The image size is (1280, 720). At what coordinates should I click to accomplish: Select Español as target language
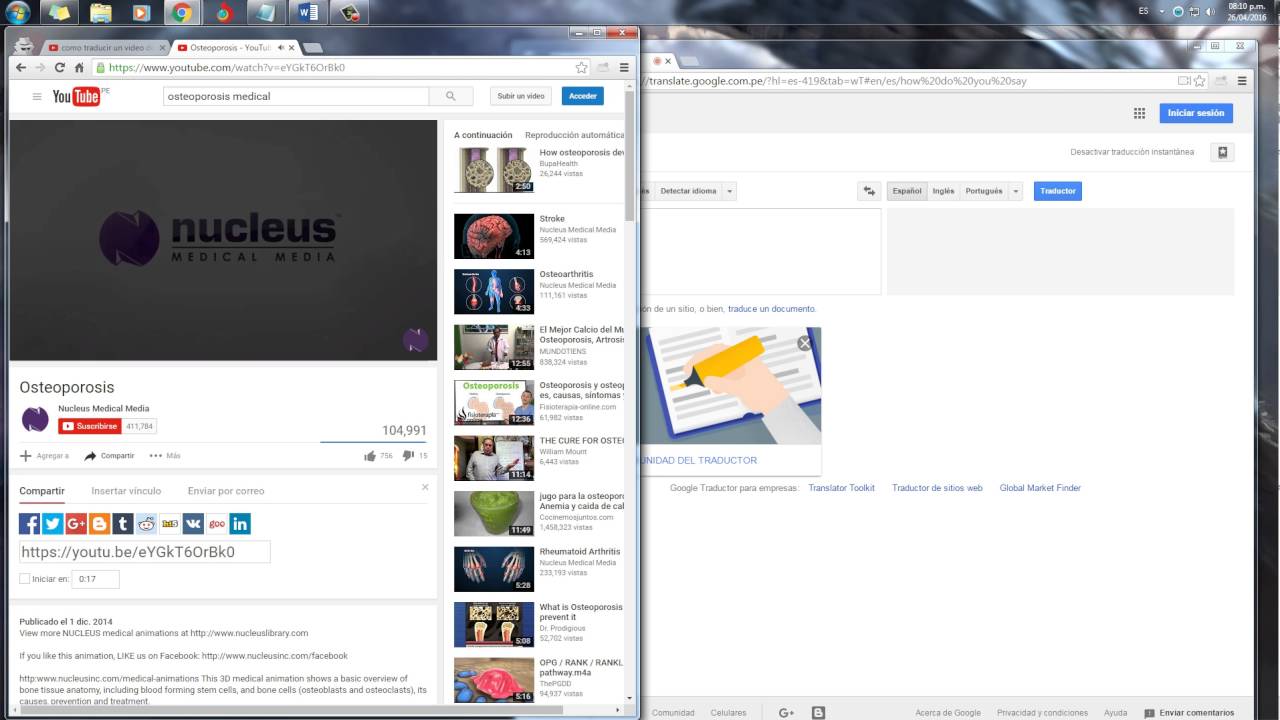(907, 191)
